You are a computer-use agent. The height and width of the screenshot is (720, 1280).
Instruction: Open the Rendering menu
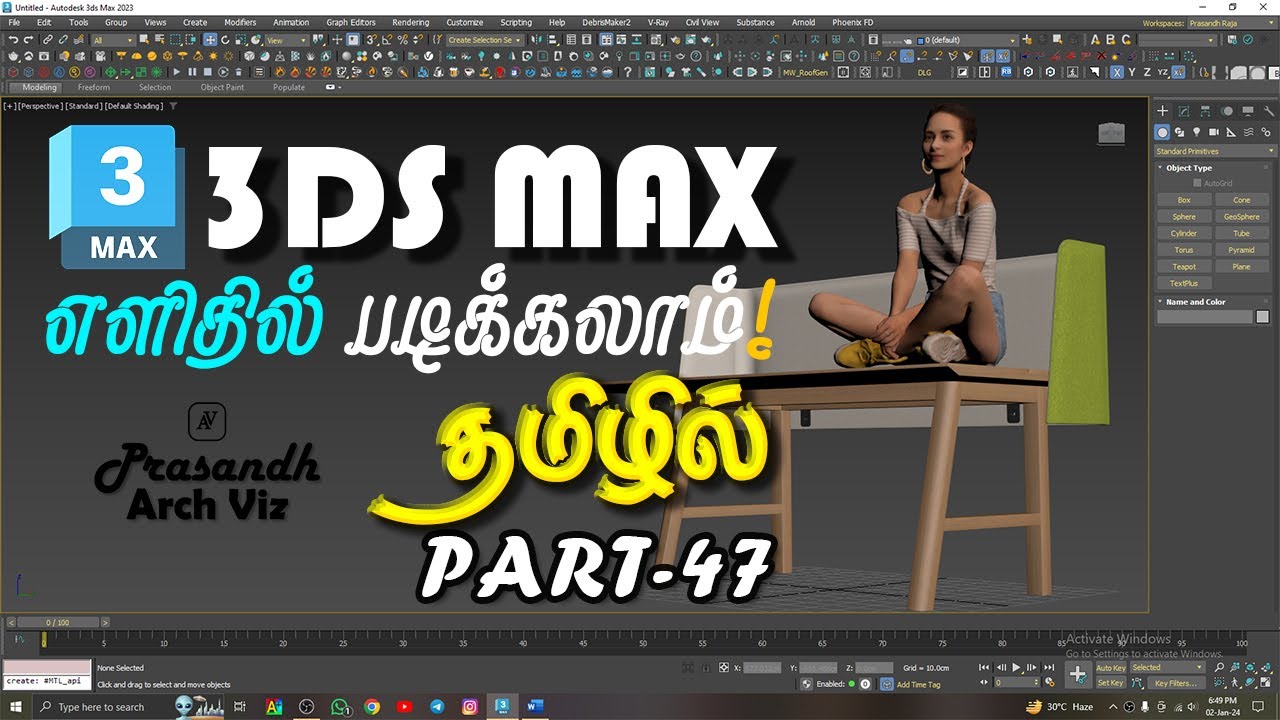click(410, 22)
